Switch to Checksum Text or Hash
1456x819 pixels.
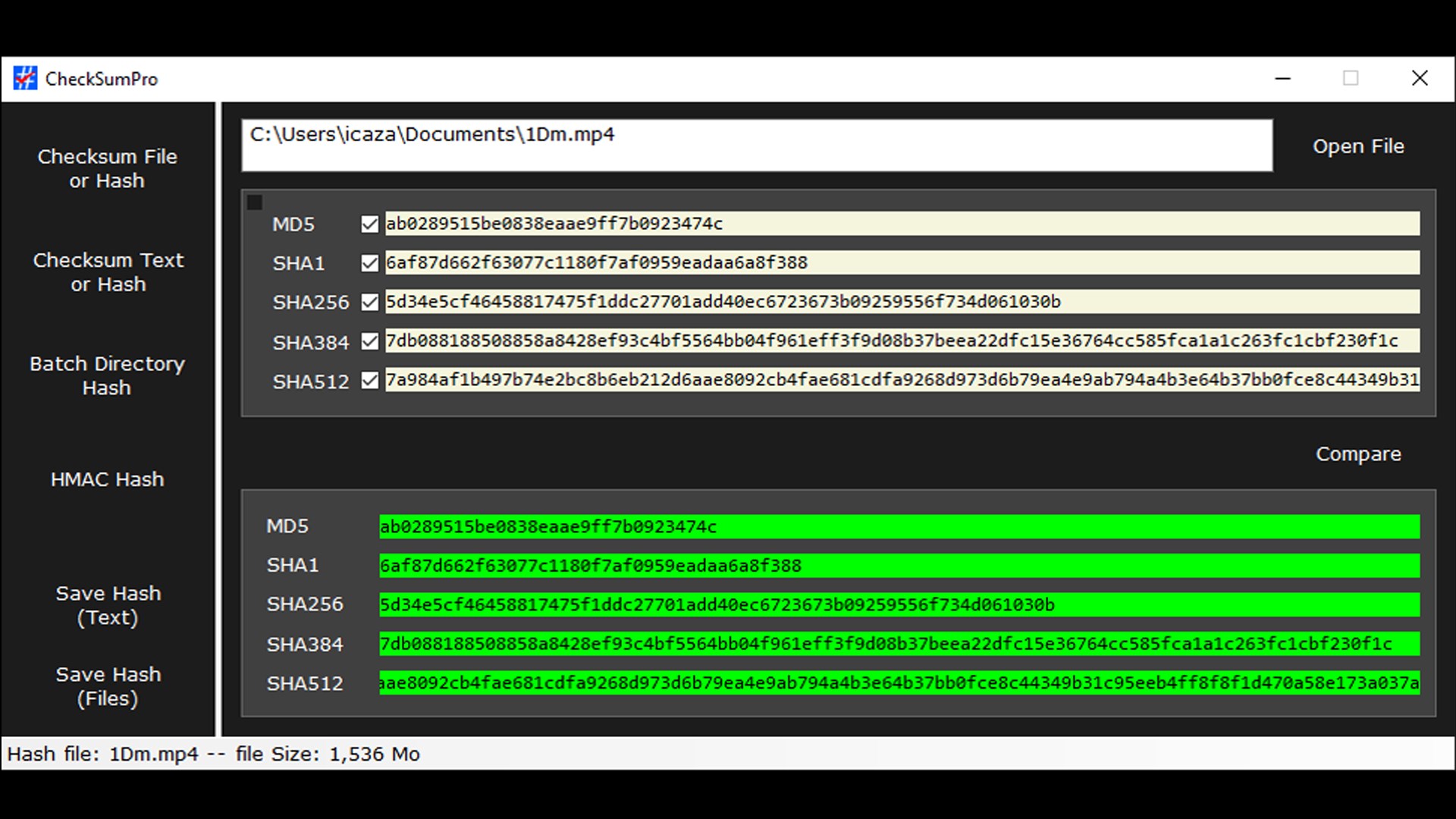(108, 271)
